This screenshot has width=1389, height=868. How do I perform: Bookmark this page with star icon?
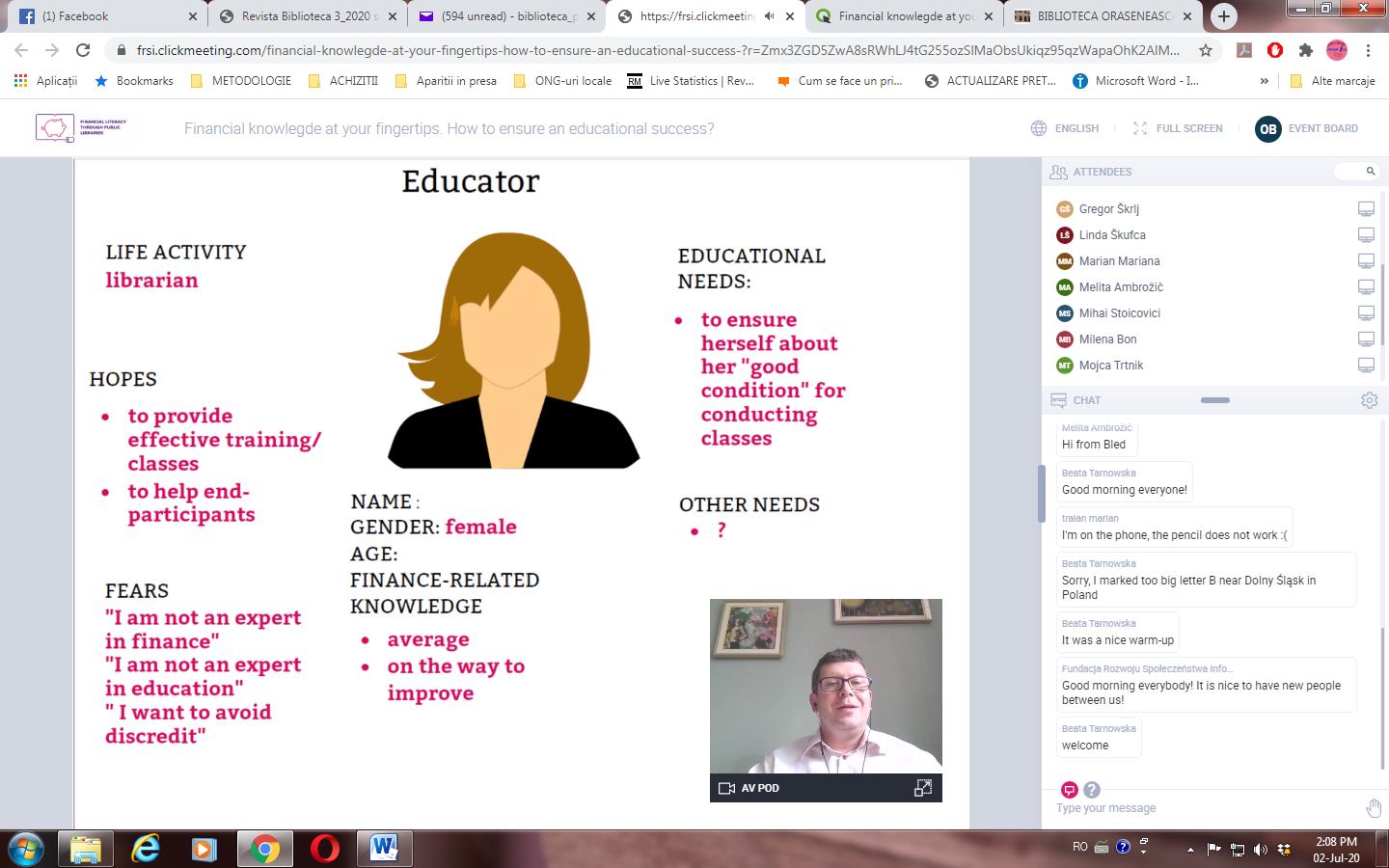click(x=1206, y=50)
